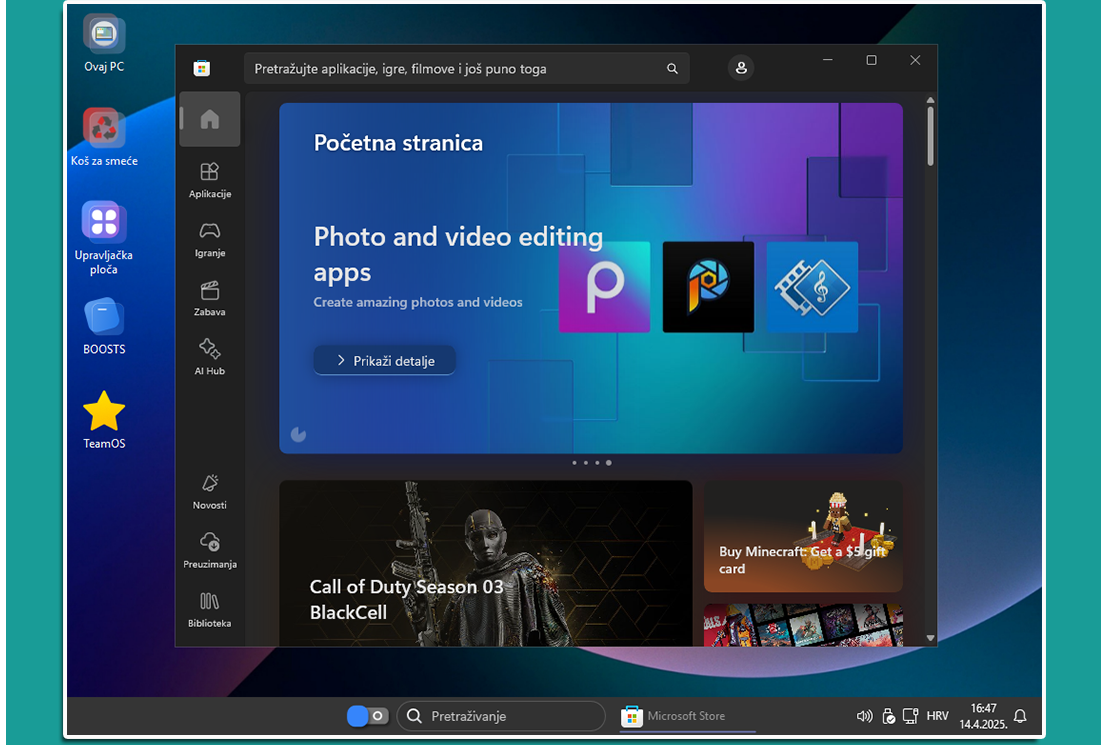
Task: Select the last carousel page dot
Action: 609,463
